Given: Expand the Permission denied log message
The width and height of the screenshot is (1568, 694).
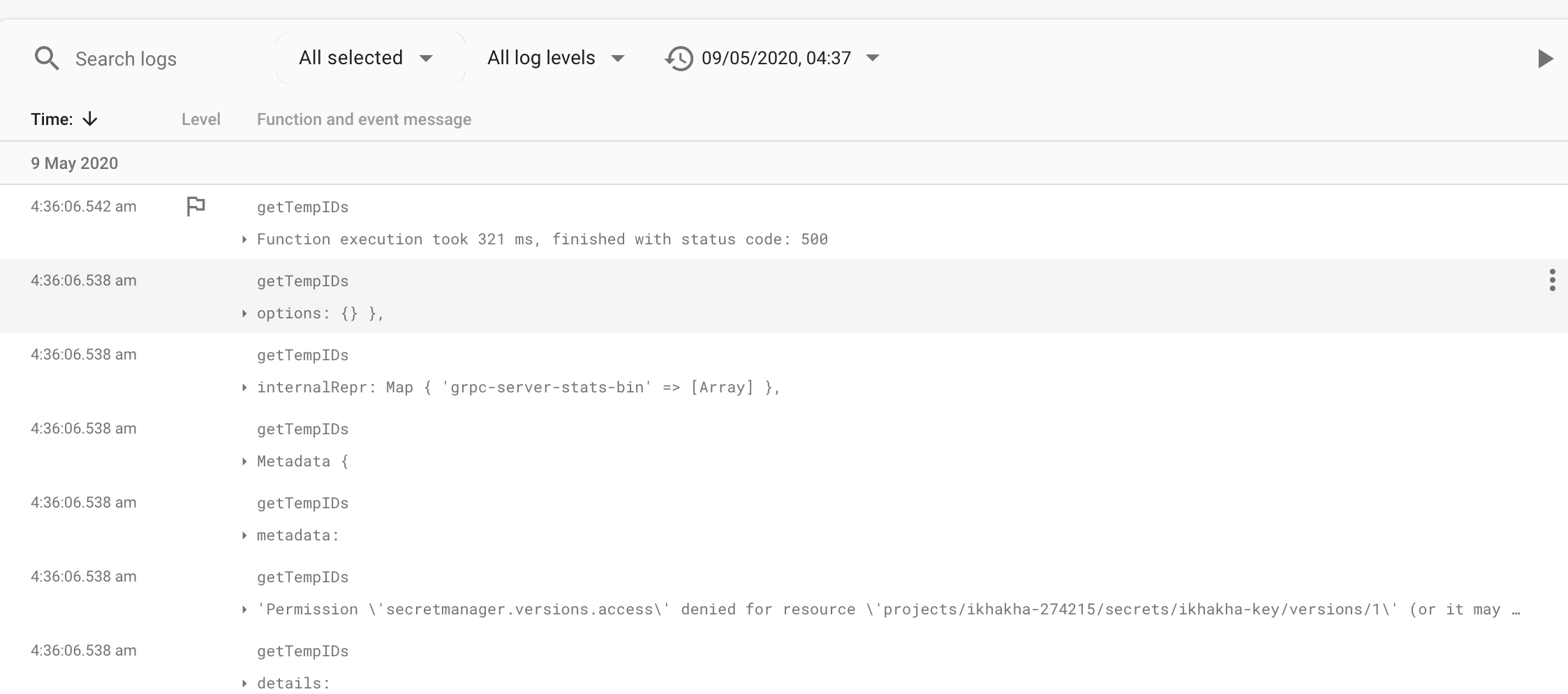Looking at the screenshot, I should (244, 609).
